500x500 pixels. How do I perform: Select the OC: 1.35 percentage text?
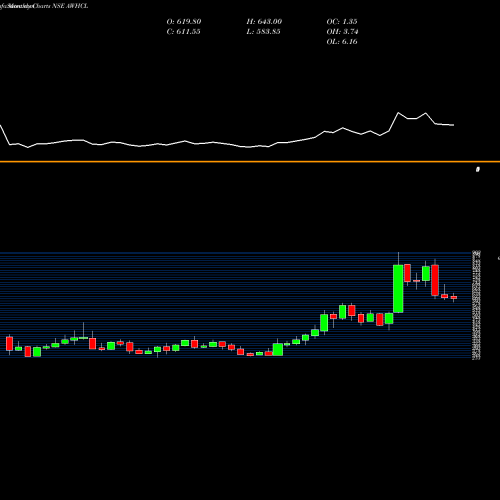(342, 22)
